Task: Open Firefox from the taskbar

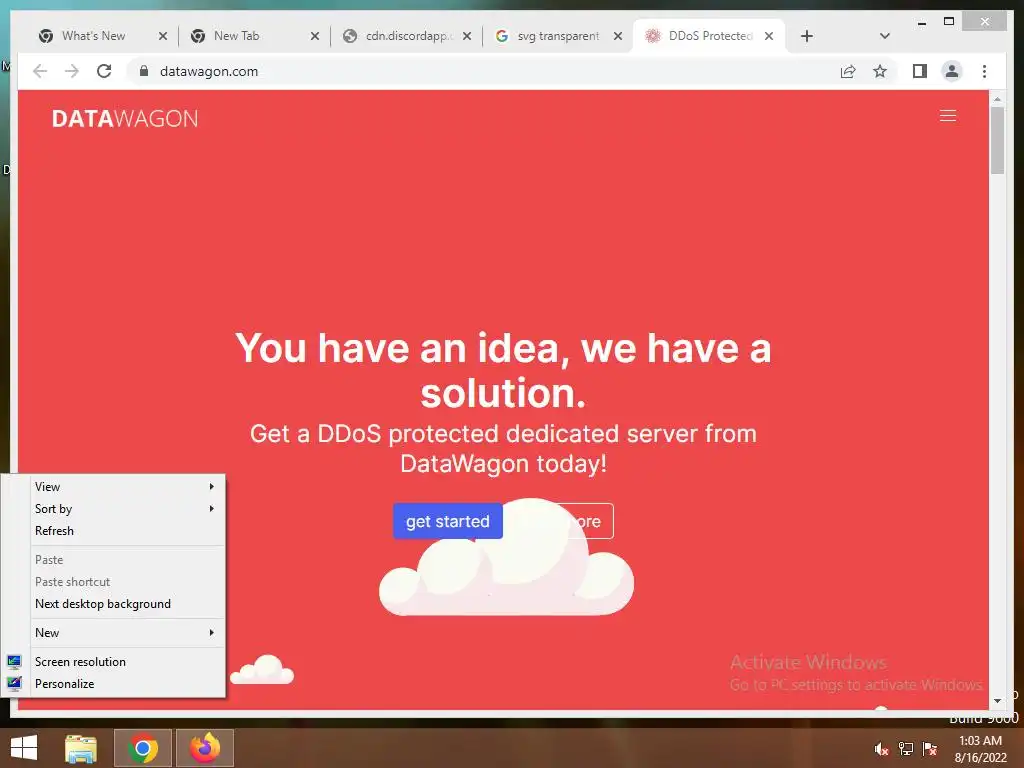Action: [x=204, y=748]
